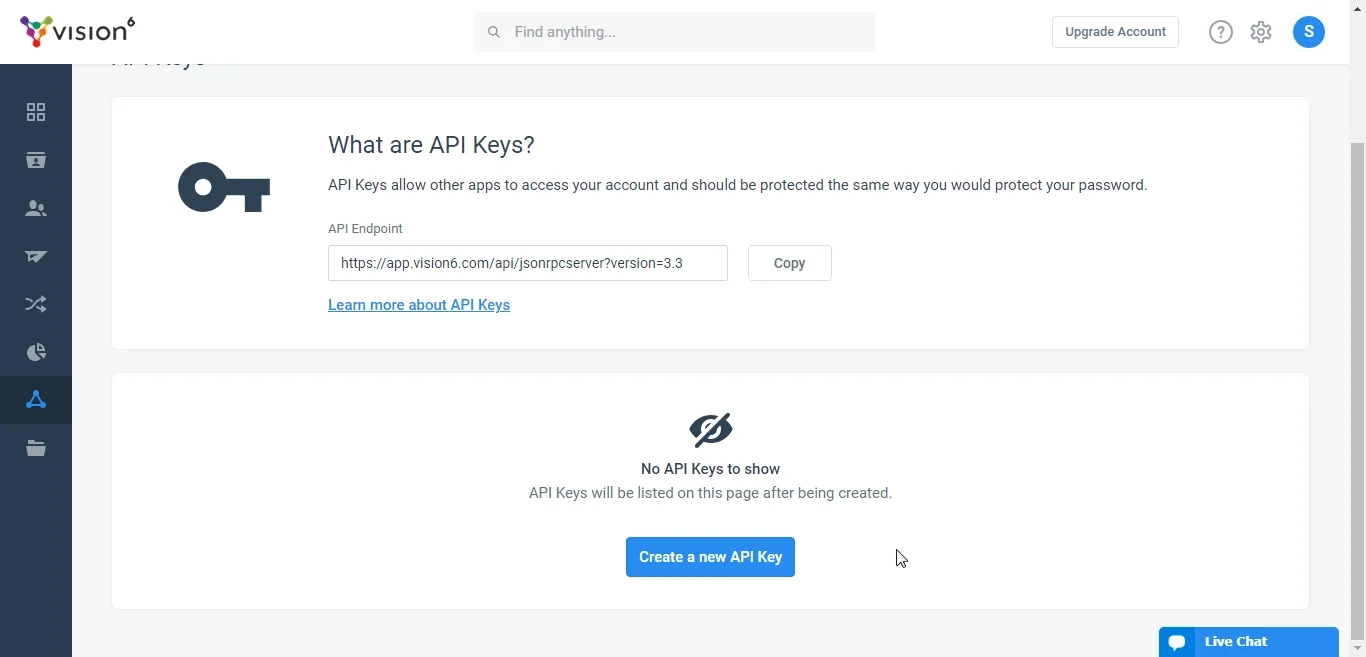Select the shuffle automation icon in sidebar
1366x657 pixels.
pos(36,304)
